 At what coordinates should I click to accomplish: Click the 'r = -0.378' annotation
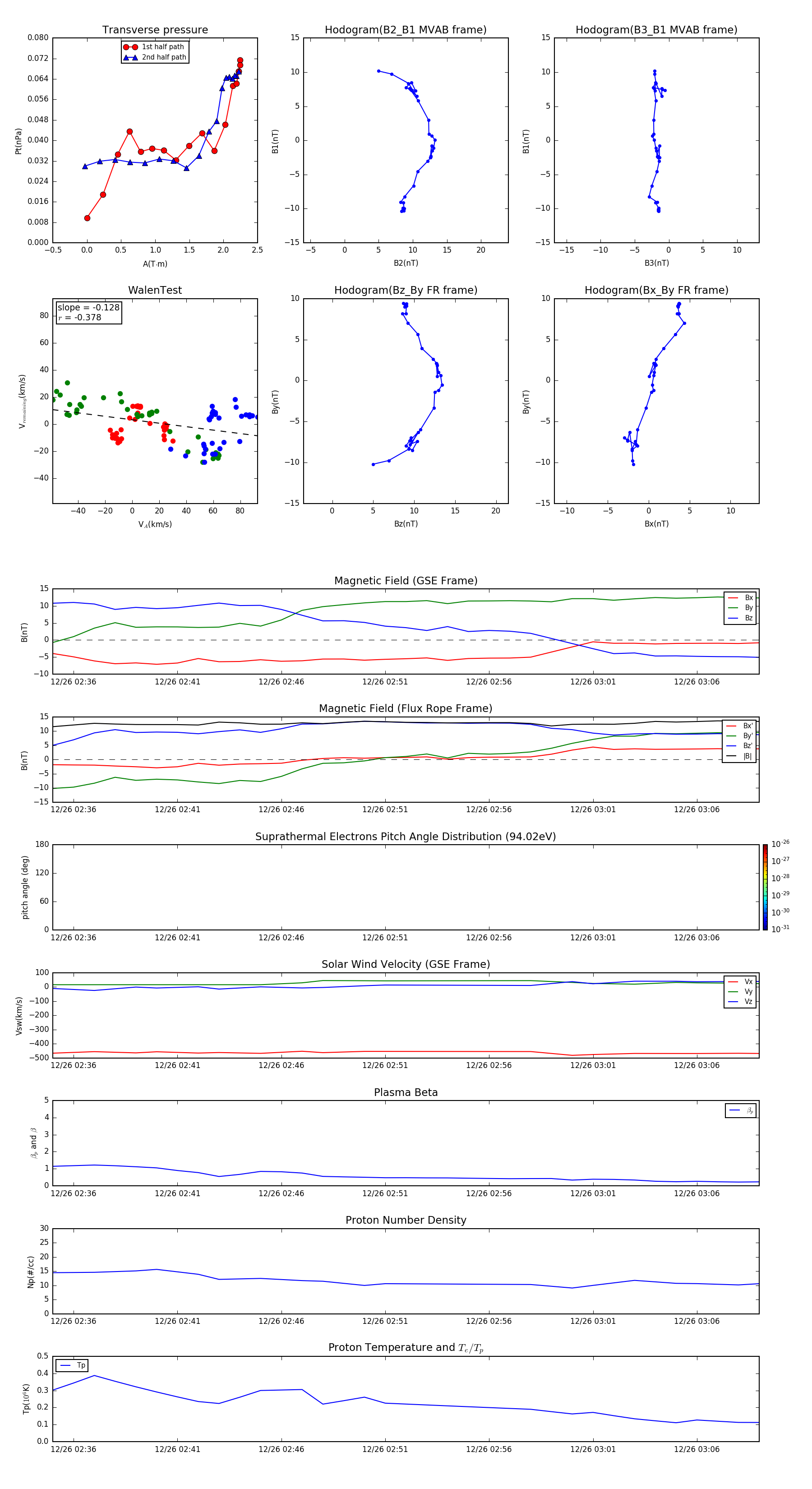coord(80,317)
